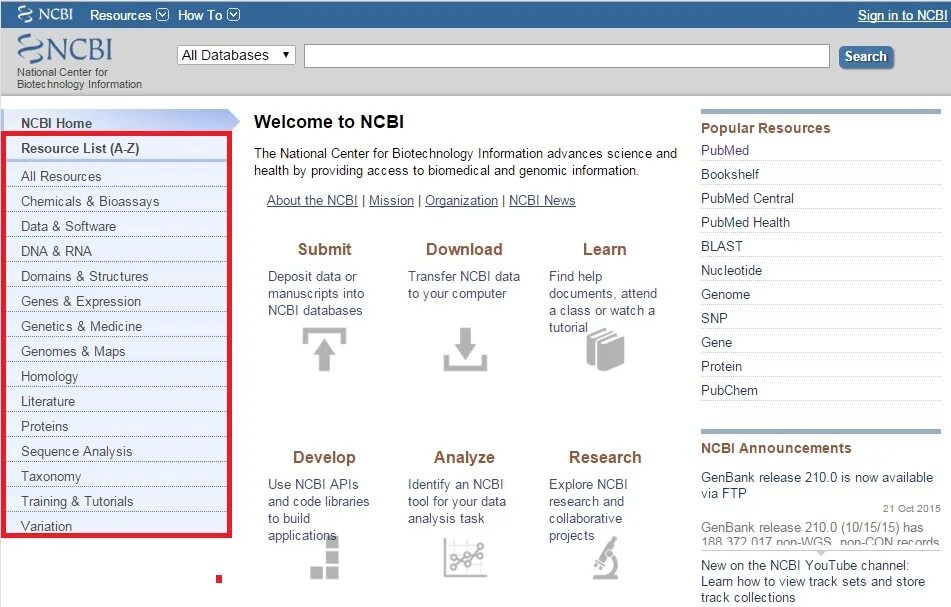The height and width of the screenshot is (607, 951).
Task: Open Data & Software category
Action: [x=69, y=226]
